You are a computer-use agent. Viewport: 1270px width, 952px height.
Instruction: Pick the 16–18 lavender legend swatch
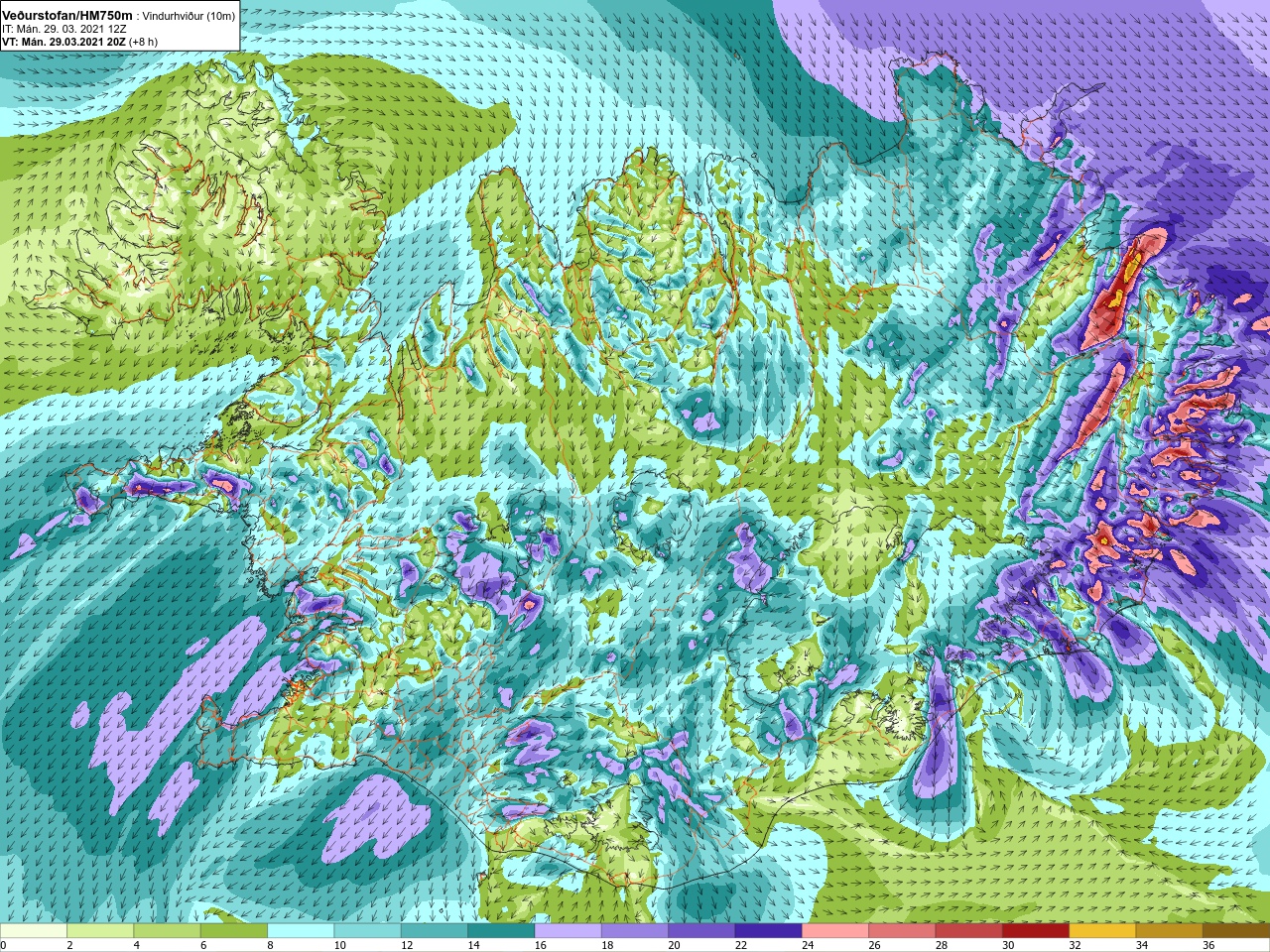click(x=568, y=930)
